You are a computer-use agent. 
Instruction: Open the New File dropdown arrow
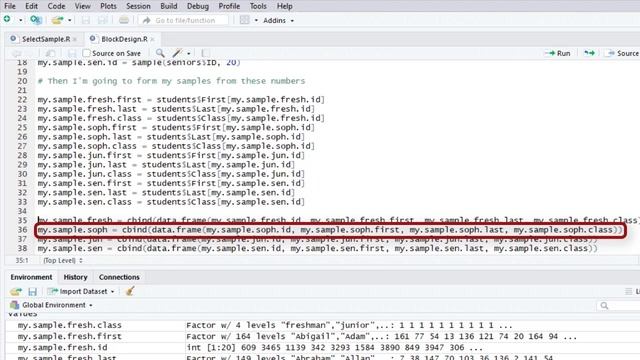20,20
